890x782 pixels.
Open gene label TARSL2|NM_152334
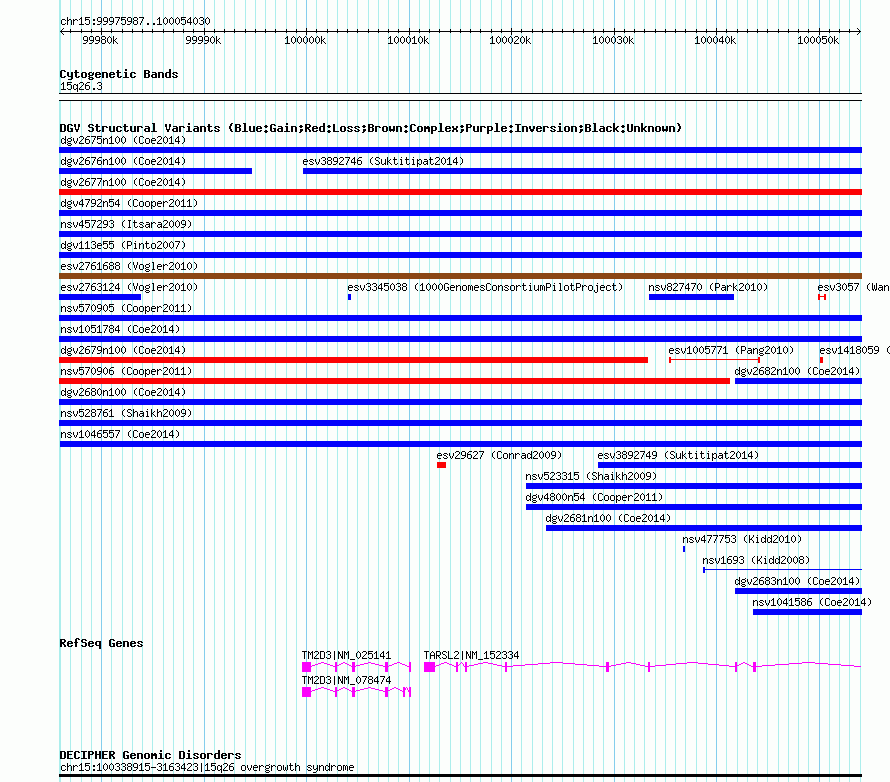471,655
